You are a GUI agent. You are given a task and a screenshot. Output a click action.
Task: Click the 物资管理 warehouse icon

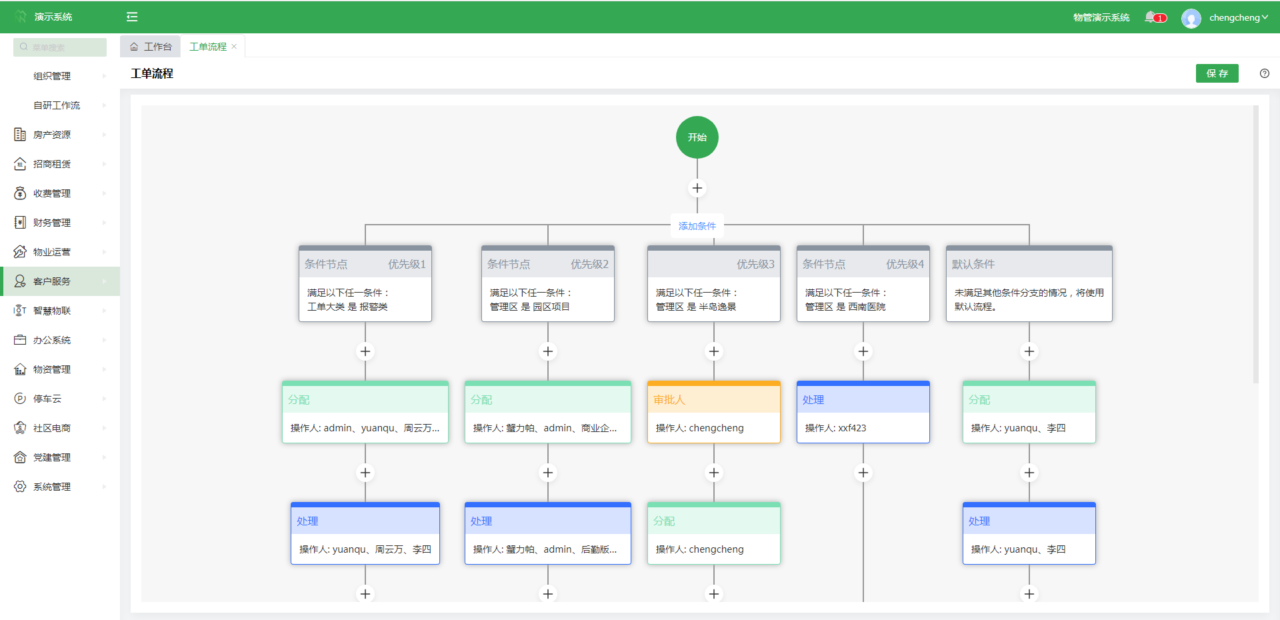point(20,369)
